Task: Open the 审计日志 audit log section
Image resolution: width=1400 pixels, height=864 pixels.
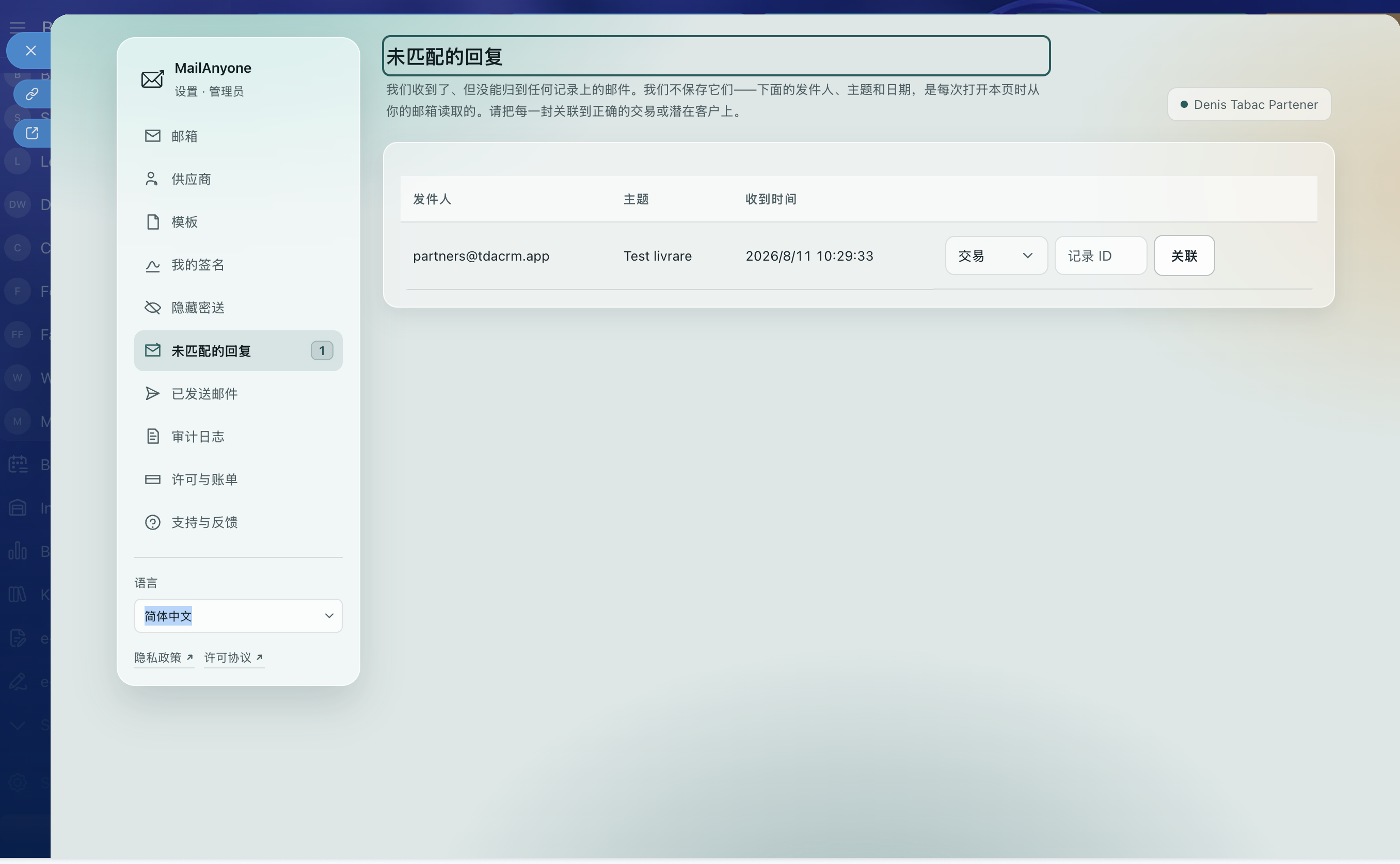Action: (x=238, y=437)
